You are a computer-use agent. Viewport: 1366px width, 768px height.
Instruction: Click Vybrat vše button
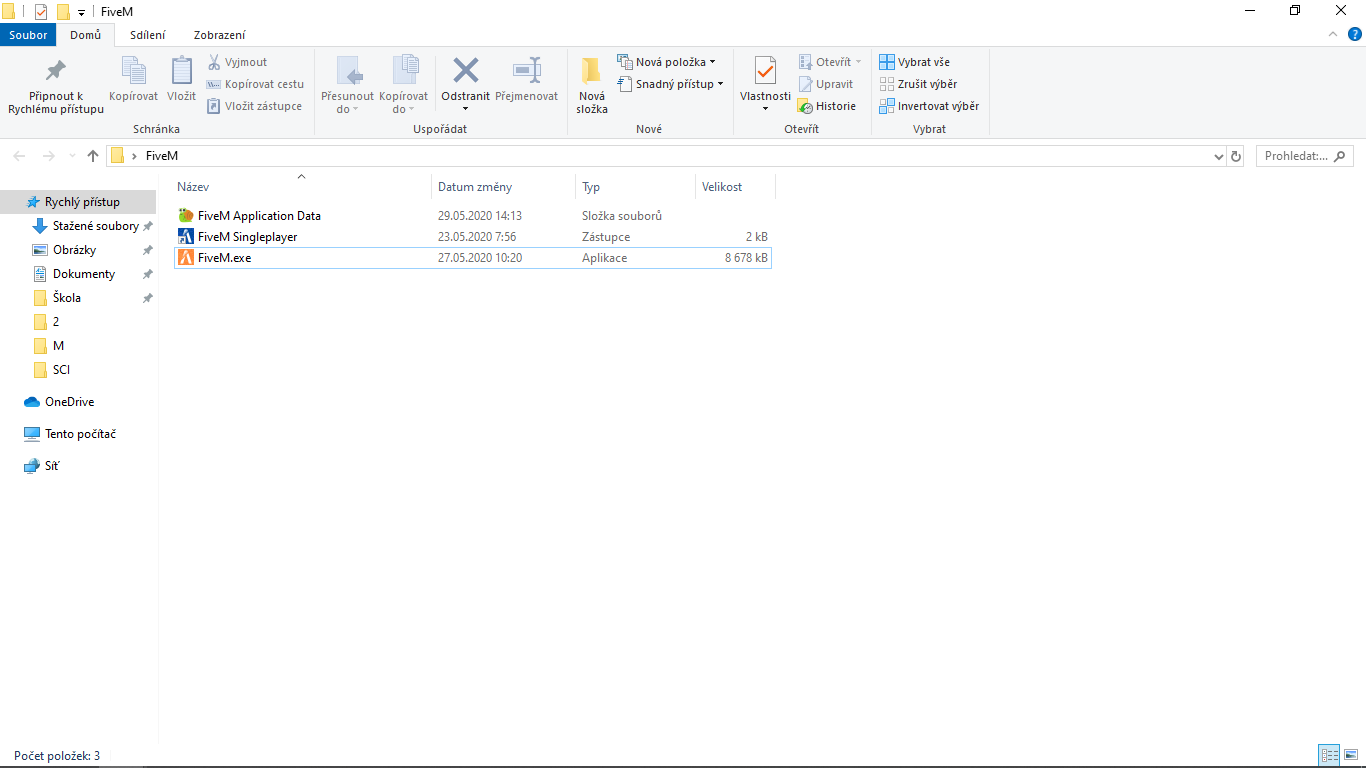[915, 62]
